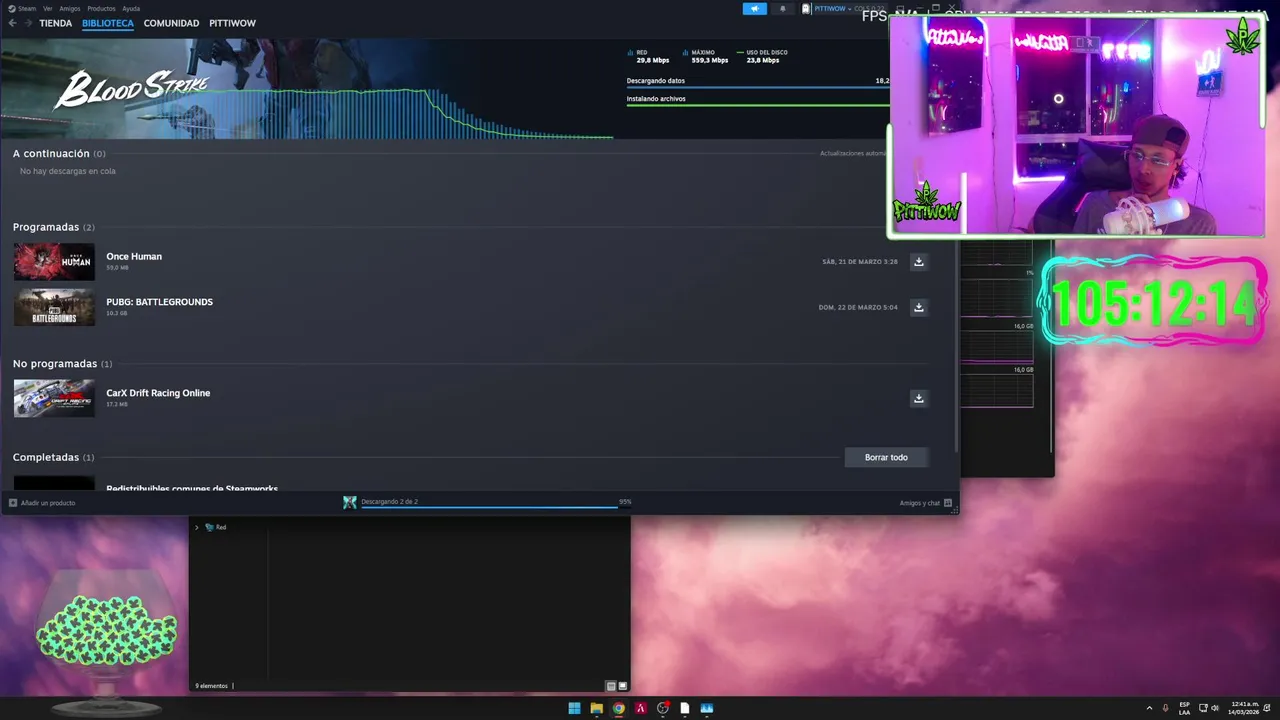Click download icon for Once Human
The width and height of the screenshot is (1280, 720).
(x=918, y=262)
